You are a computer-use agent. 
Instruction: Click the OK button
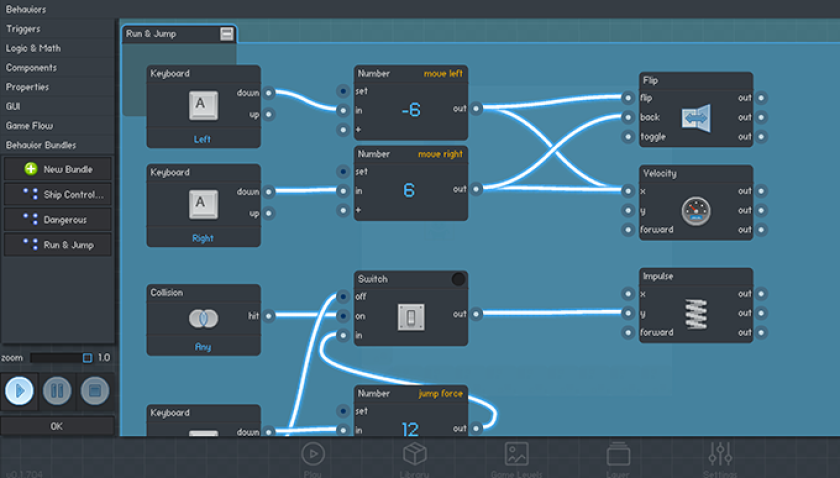[x=57, y=426]
